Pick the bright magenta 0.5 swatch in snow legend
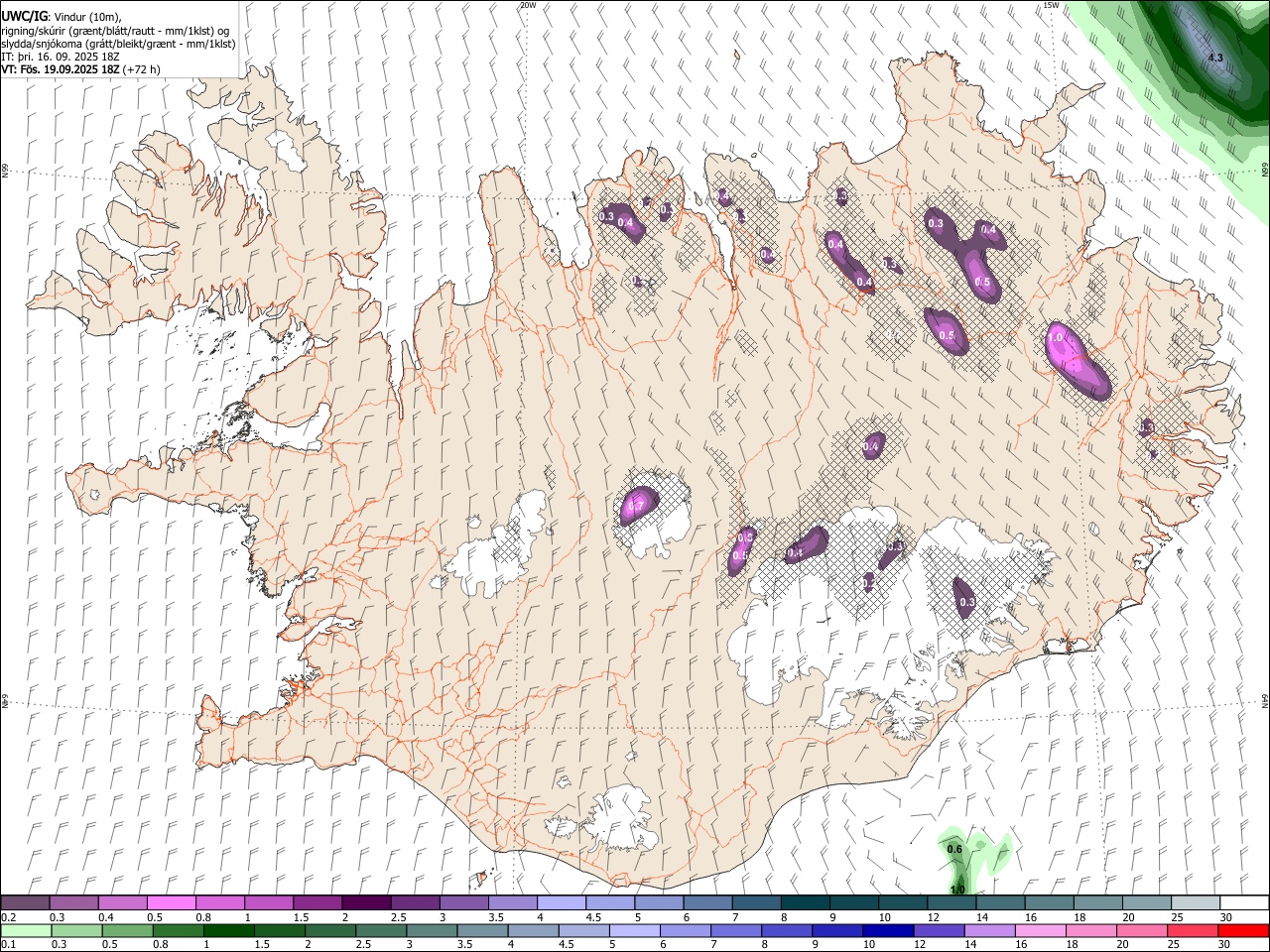The width and height of the screenshot is (1270, 952). tap(171, 903)
